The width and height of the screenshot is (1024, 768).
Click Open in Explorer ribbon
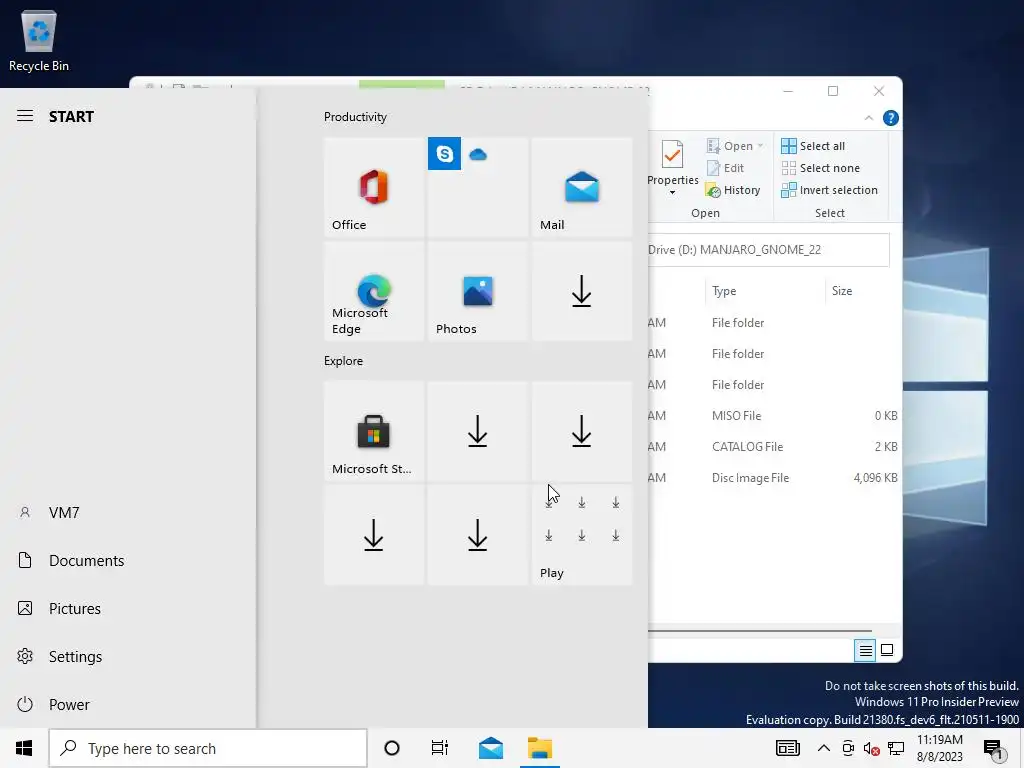click(730, 146)
